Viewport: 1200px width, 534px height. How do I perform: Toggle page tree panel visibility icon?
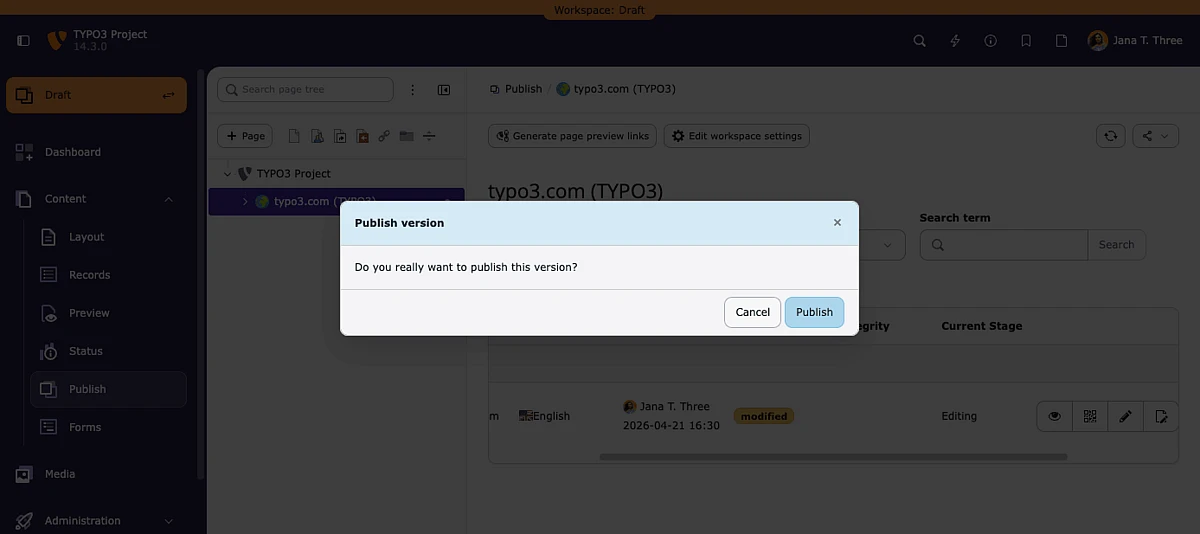click(x=444, y=90)
